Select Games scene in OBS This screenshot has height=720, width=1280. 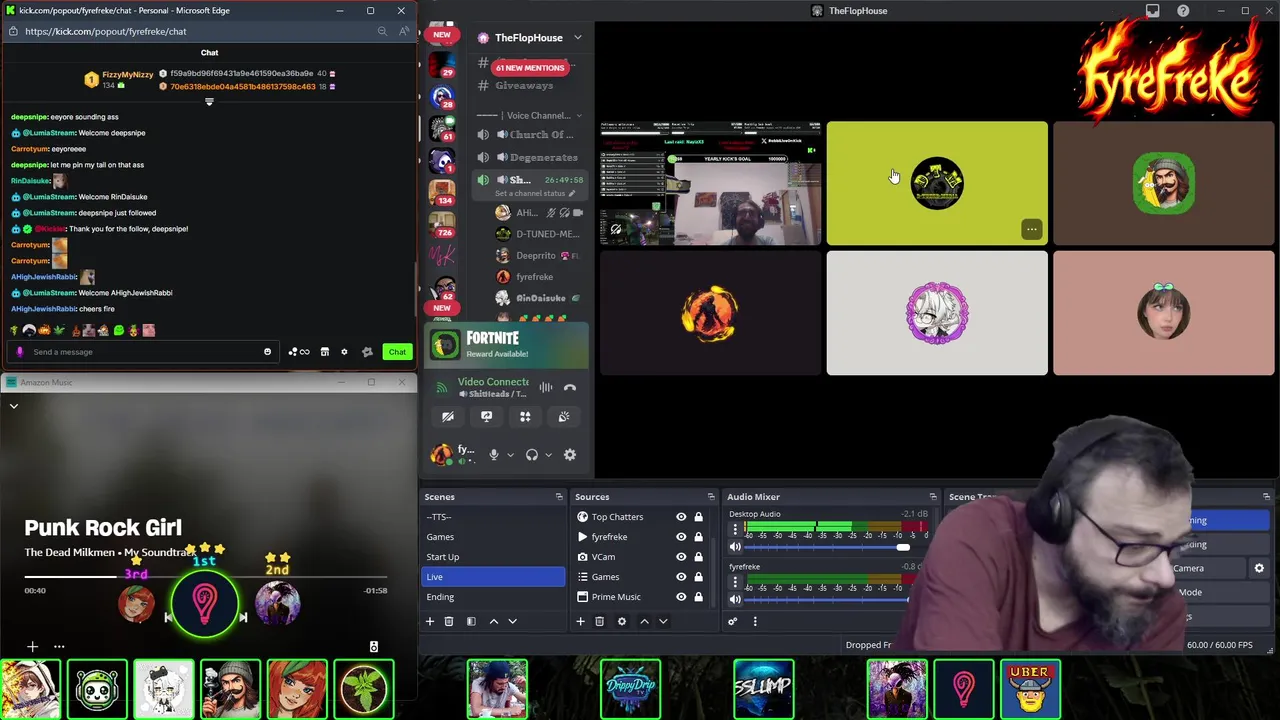pos(494,537)
